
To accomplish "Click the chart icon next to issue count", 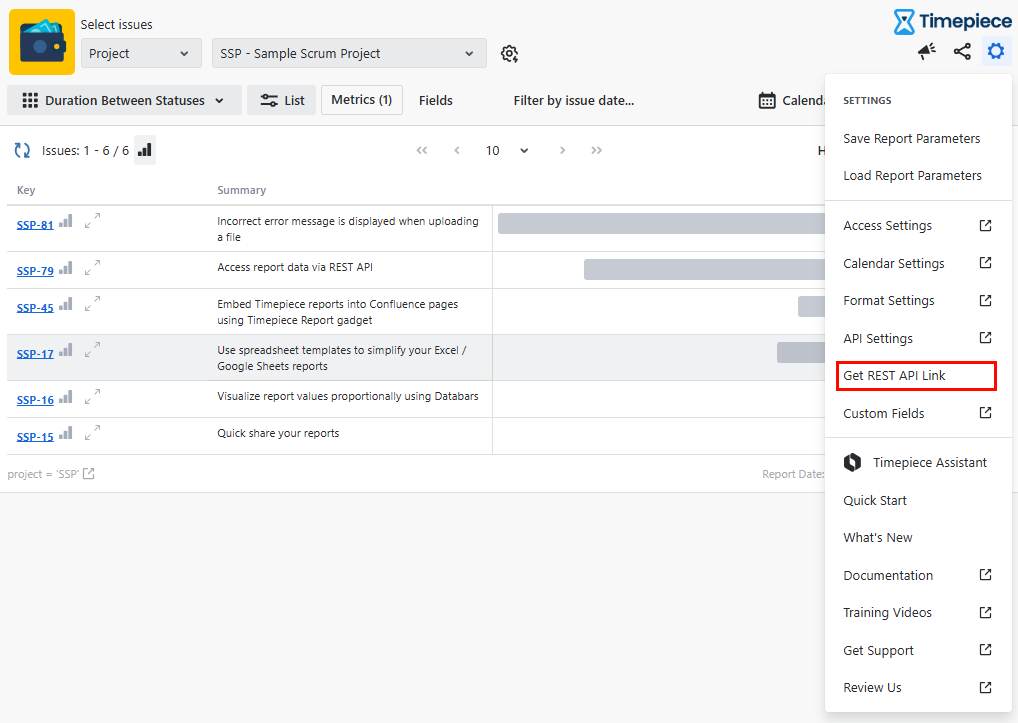I will tap(145, 150).
